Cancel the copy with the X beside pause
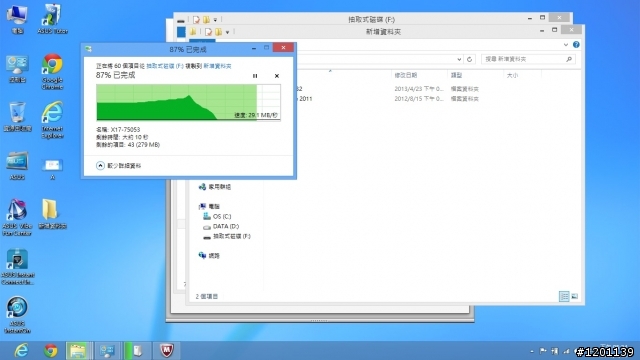Image resolution: width=640 pixels, height=360 pixels. tap(277, 76)
